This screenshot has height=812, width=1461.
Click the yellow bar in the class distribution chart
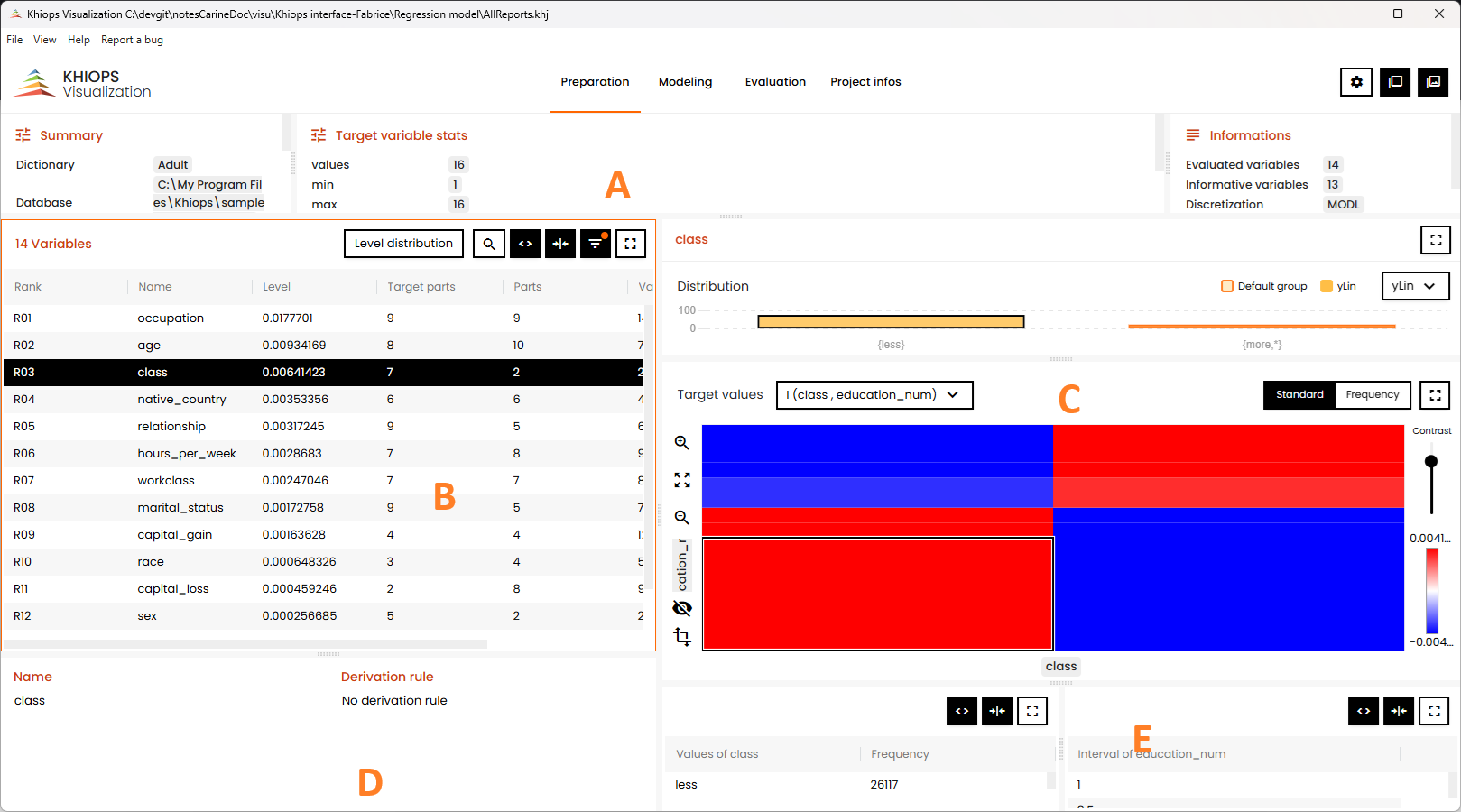[891, 321]
